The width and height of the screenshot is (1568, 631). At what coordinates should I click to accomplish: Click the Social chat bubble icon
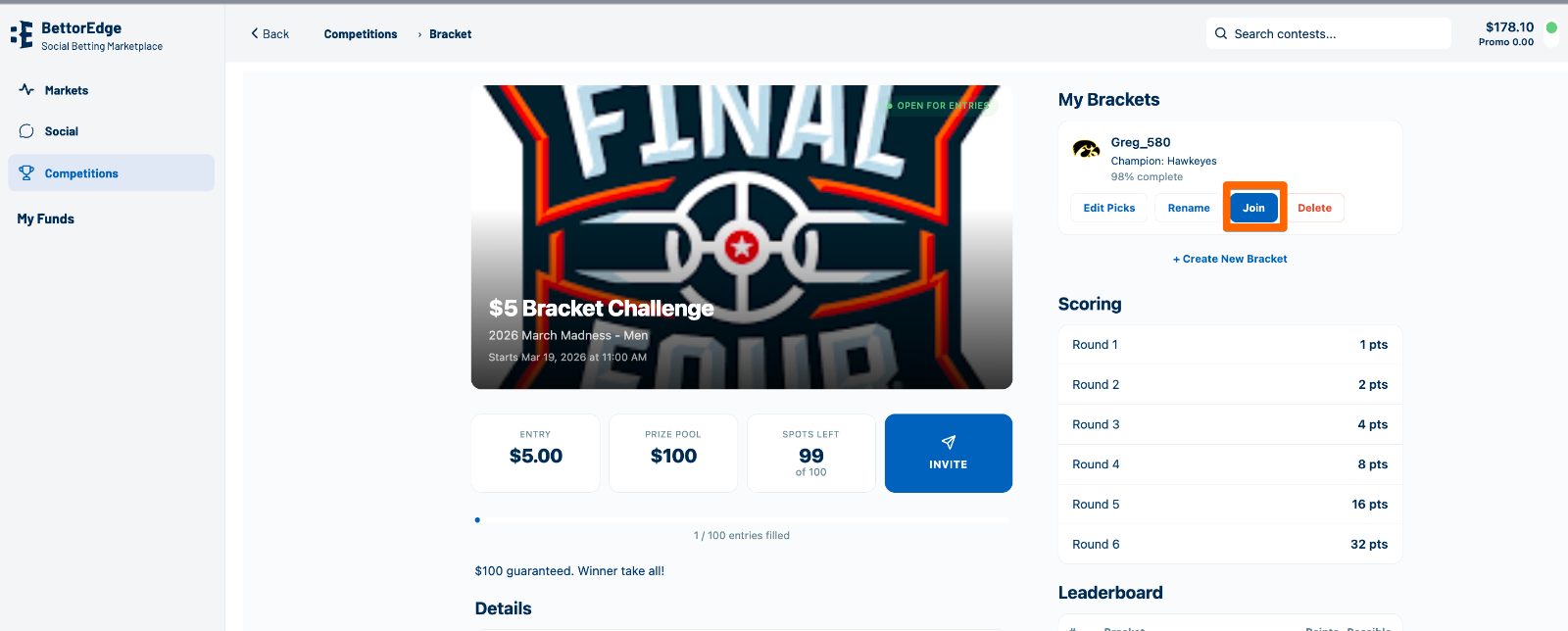tap(26, 131)
